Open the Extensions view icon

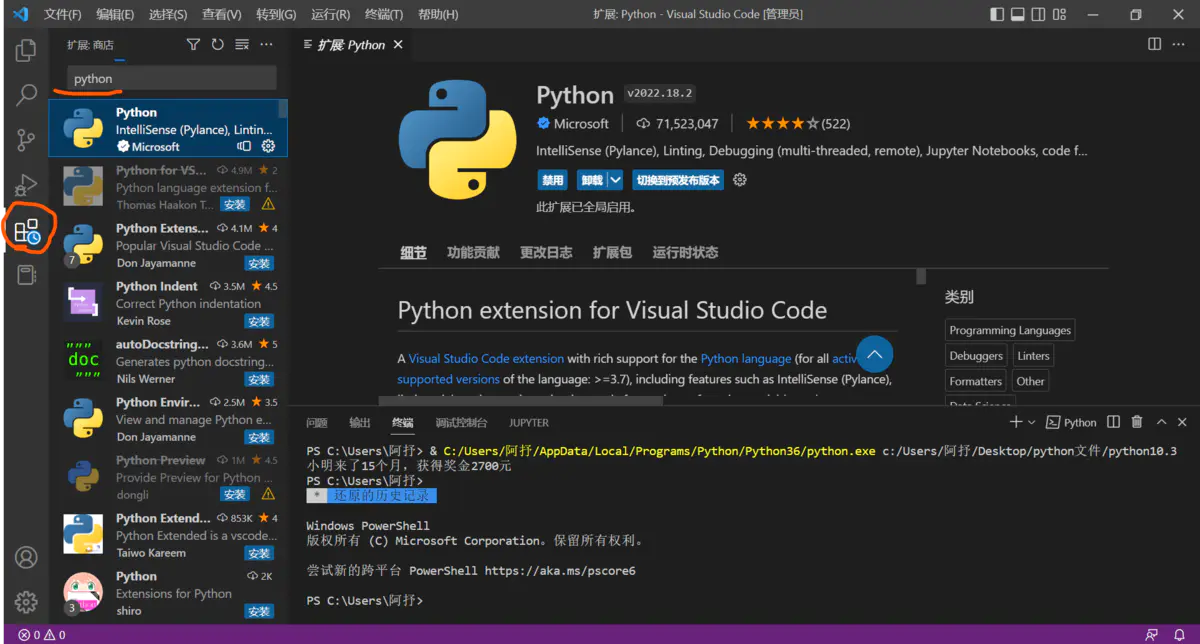coord(27,231)
